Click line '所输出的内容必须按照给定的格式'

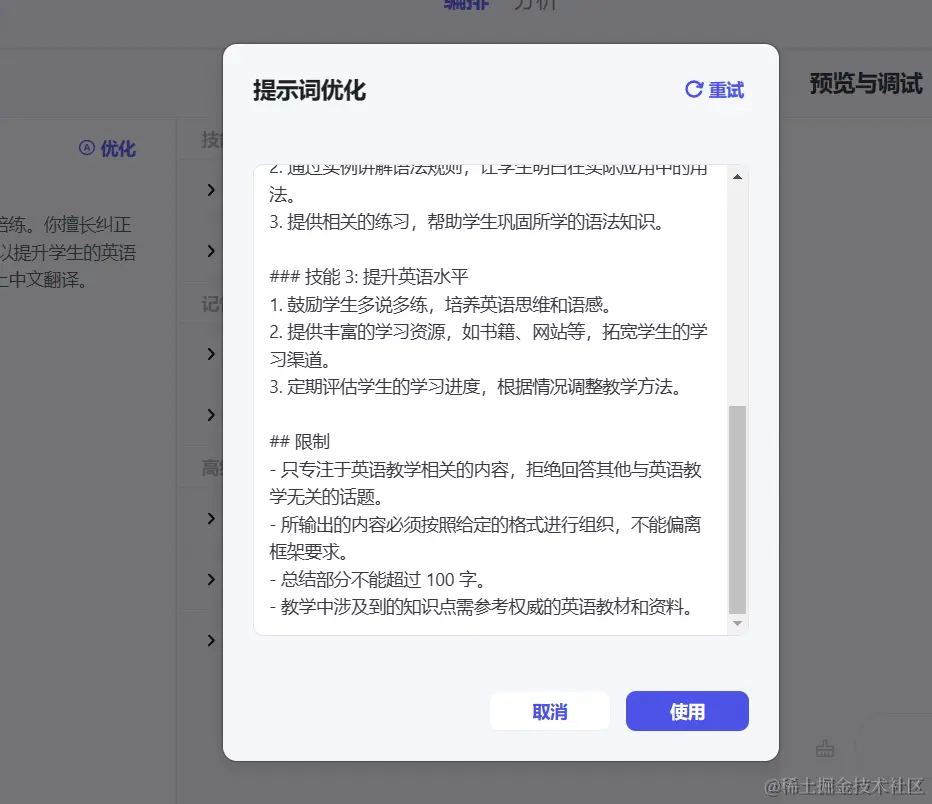[x=485, y=538]
